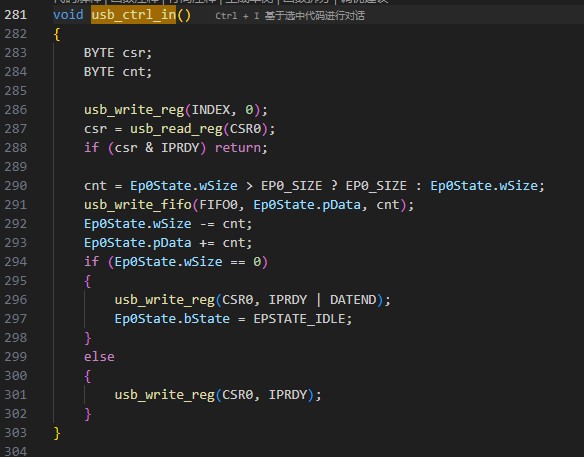Click usb_write_fifo call on line 291
The image size is (584, 457).
tap(137, 205)
